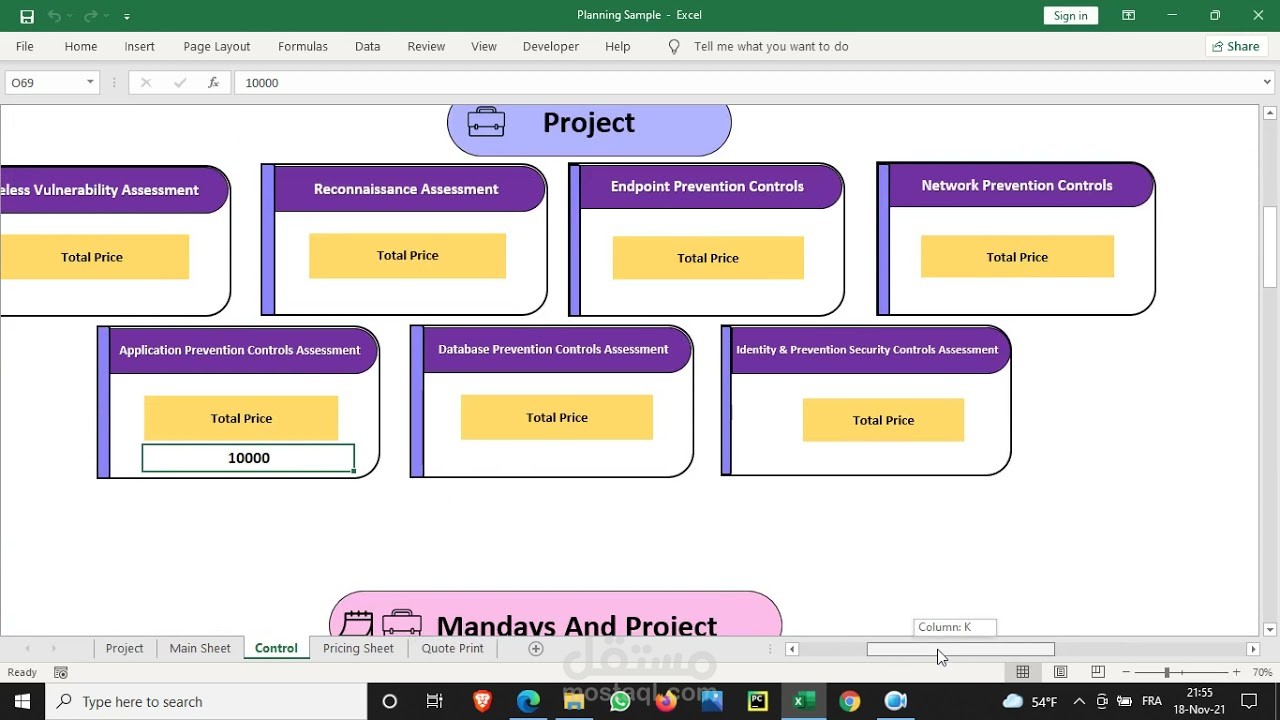1280x720 pixels.
Task: Switch to Page Layout view
Action: click(1061, 672)
